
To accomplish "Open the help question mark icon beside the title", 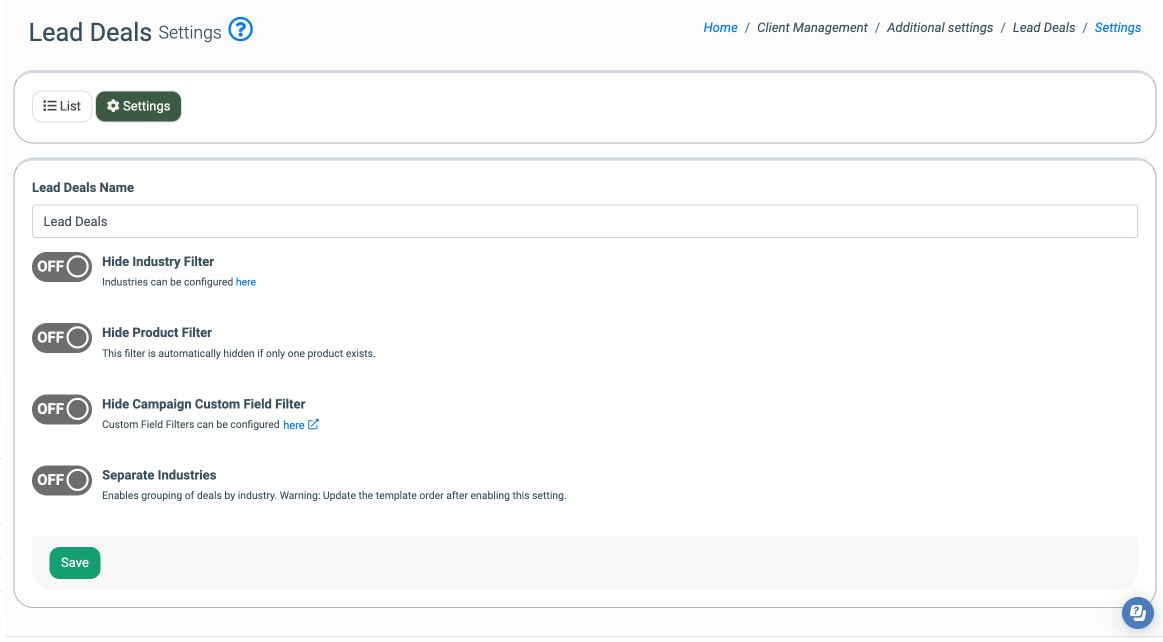I will pos(240,30).
